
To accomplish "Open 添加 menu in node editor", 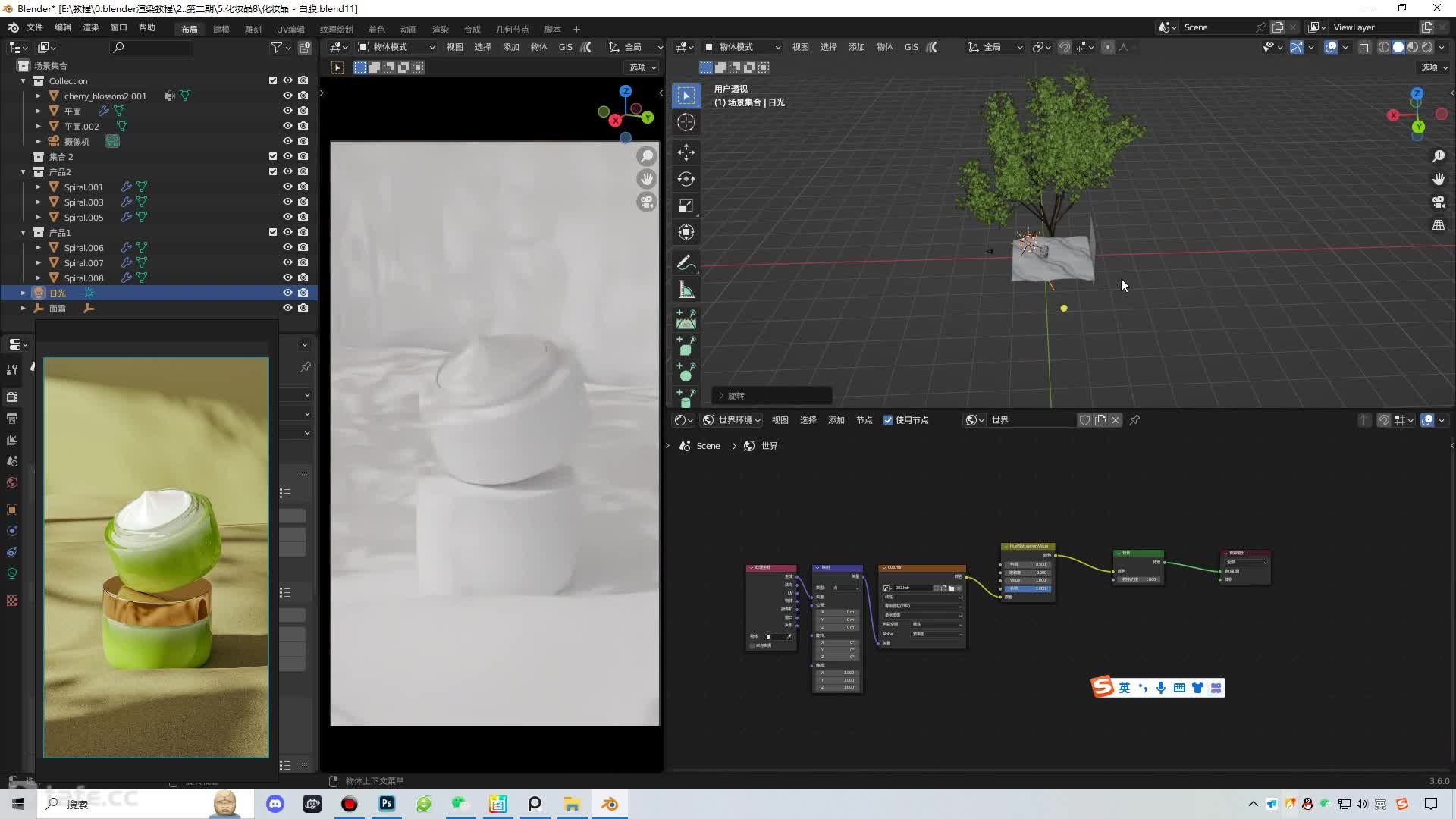I will 836,420.
